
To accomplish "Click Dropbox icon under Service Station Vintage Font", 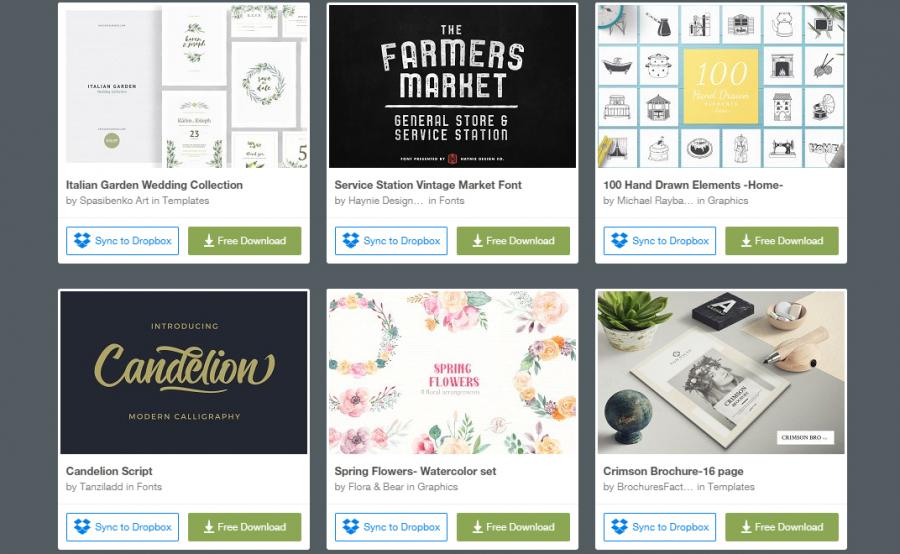I will point(351,241).
